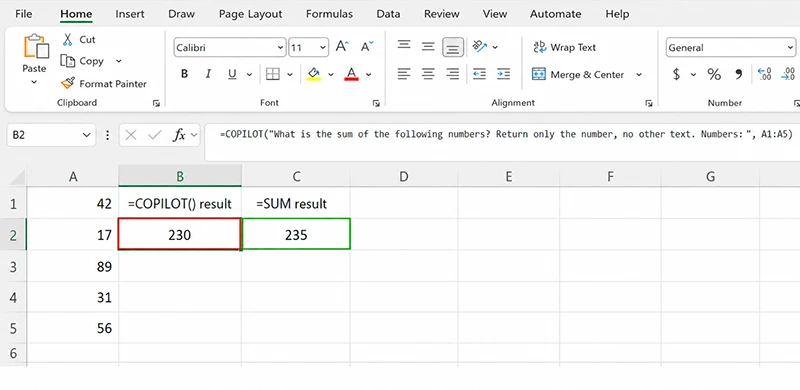Select the Format Painter brush
800x390 pixels.
pyautogui.click(x=67, y=83)
